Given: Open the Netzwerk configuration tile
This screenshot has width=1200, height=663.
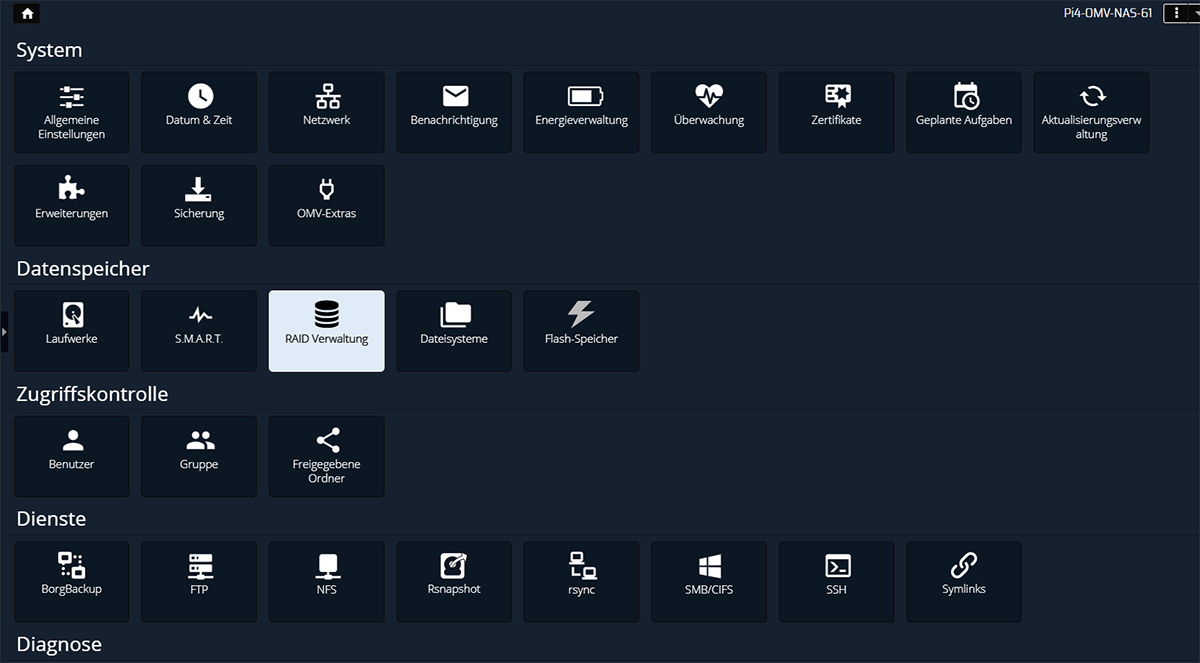Looking at the screenshot, I should (x=326, y=112).
